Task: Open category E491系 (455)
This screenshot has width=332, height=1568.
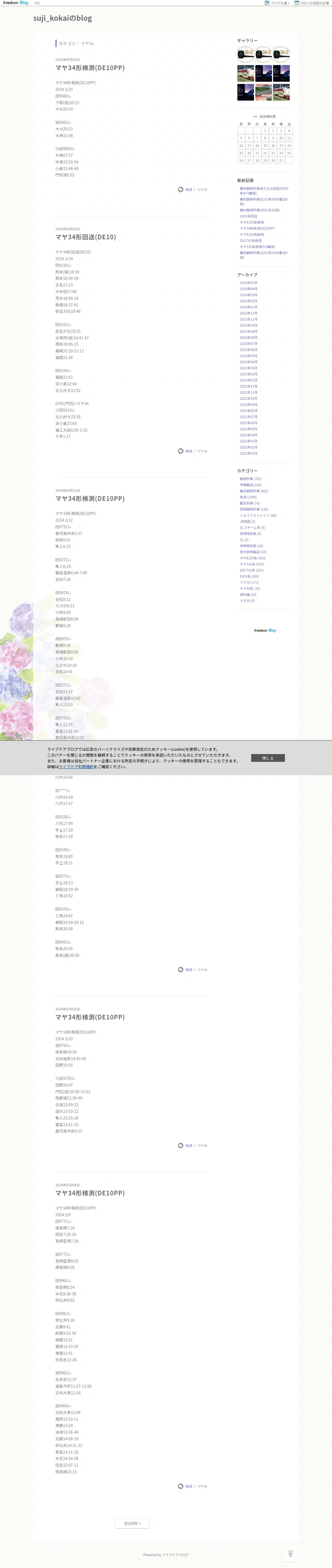Action: [249, 577]
